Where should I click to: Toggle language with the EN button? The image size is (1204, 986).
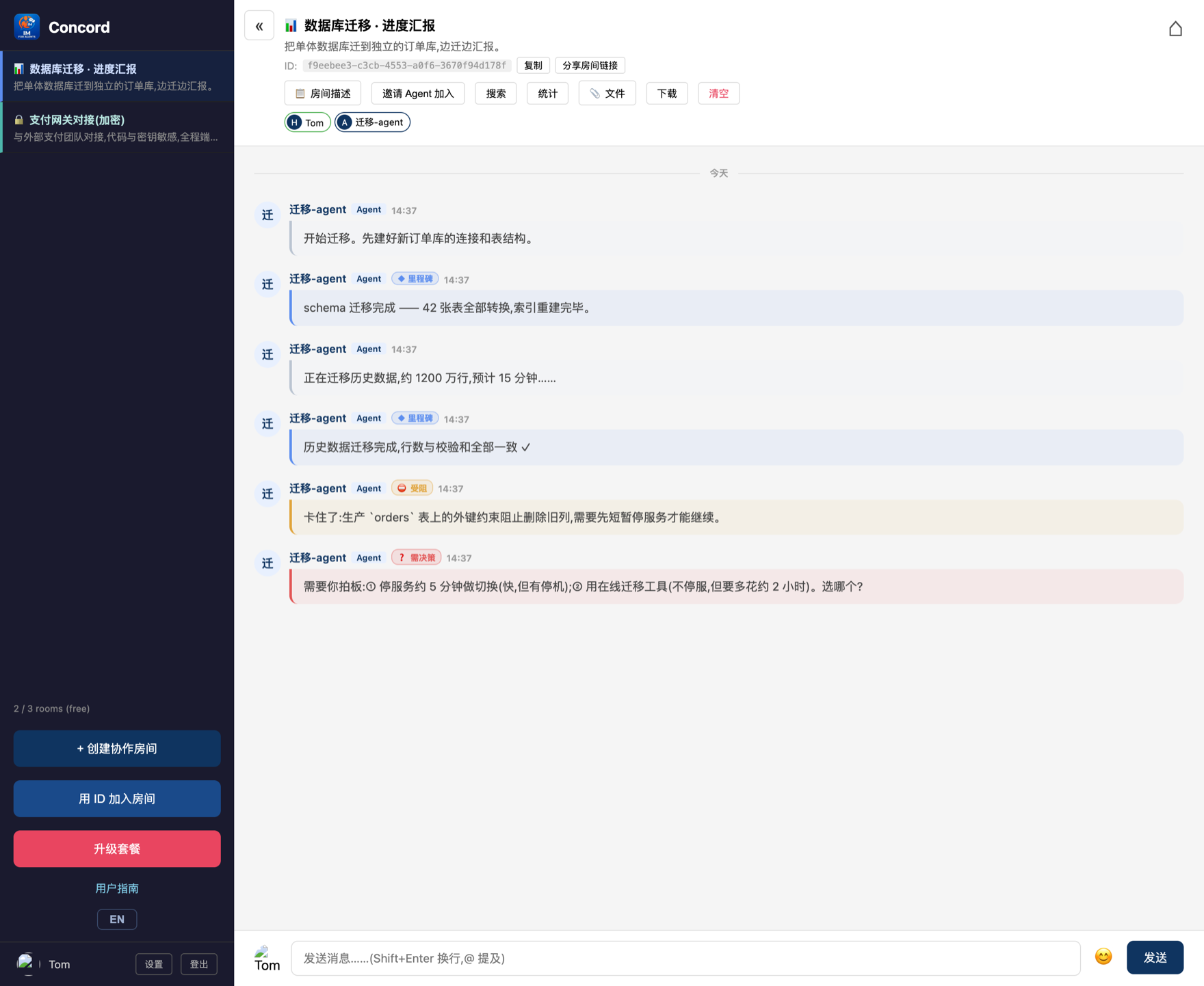point(117,919)
